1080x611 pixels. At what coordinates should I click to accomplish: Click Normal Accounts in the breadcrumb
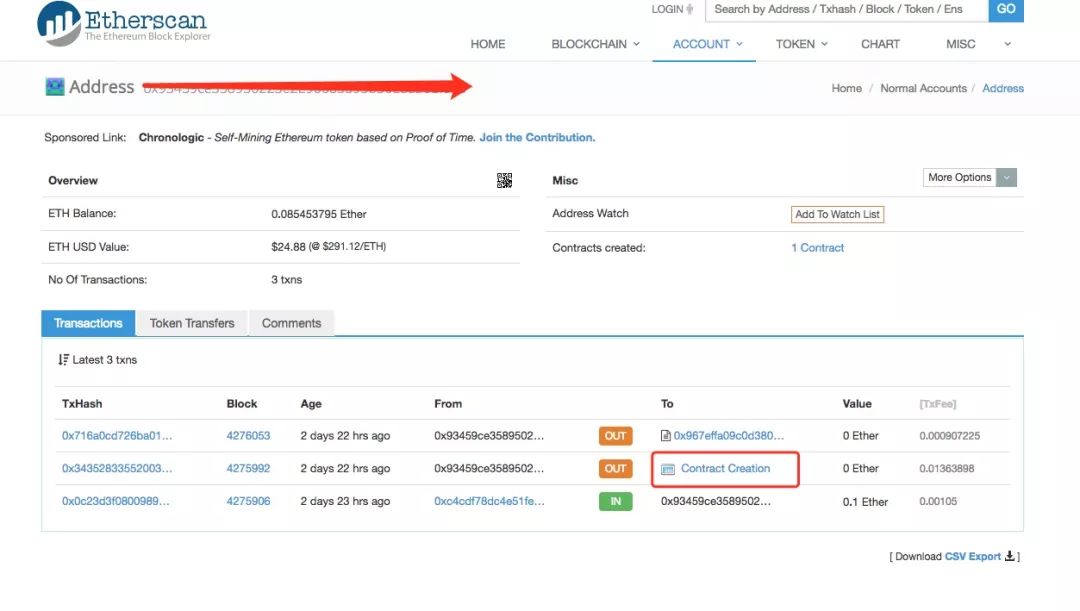(x=923, y=88)
